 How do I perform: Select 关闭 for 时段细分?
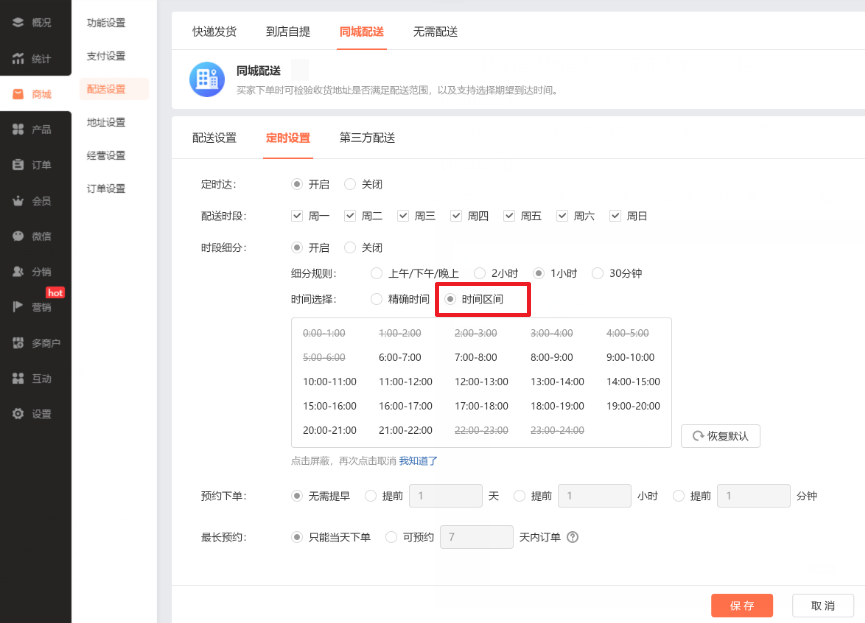350,247
